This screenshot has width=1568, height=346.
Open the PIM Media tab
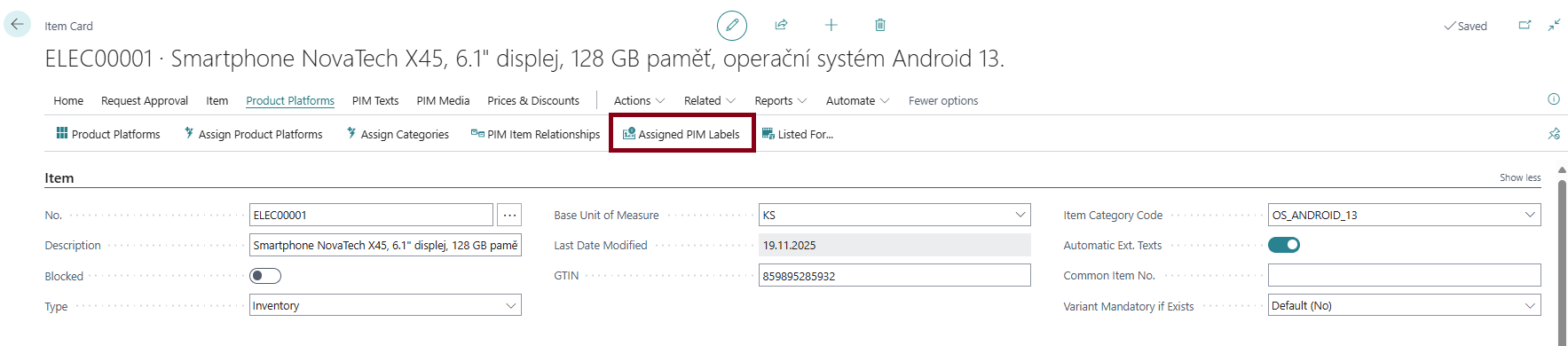443,100
